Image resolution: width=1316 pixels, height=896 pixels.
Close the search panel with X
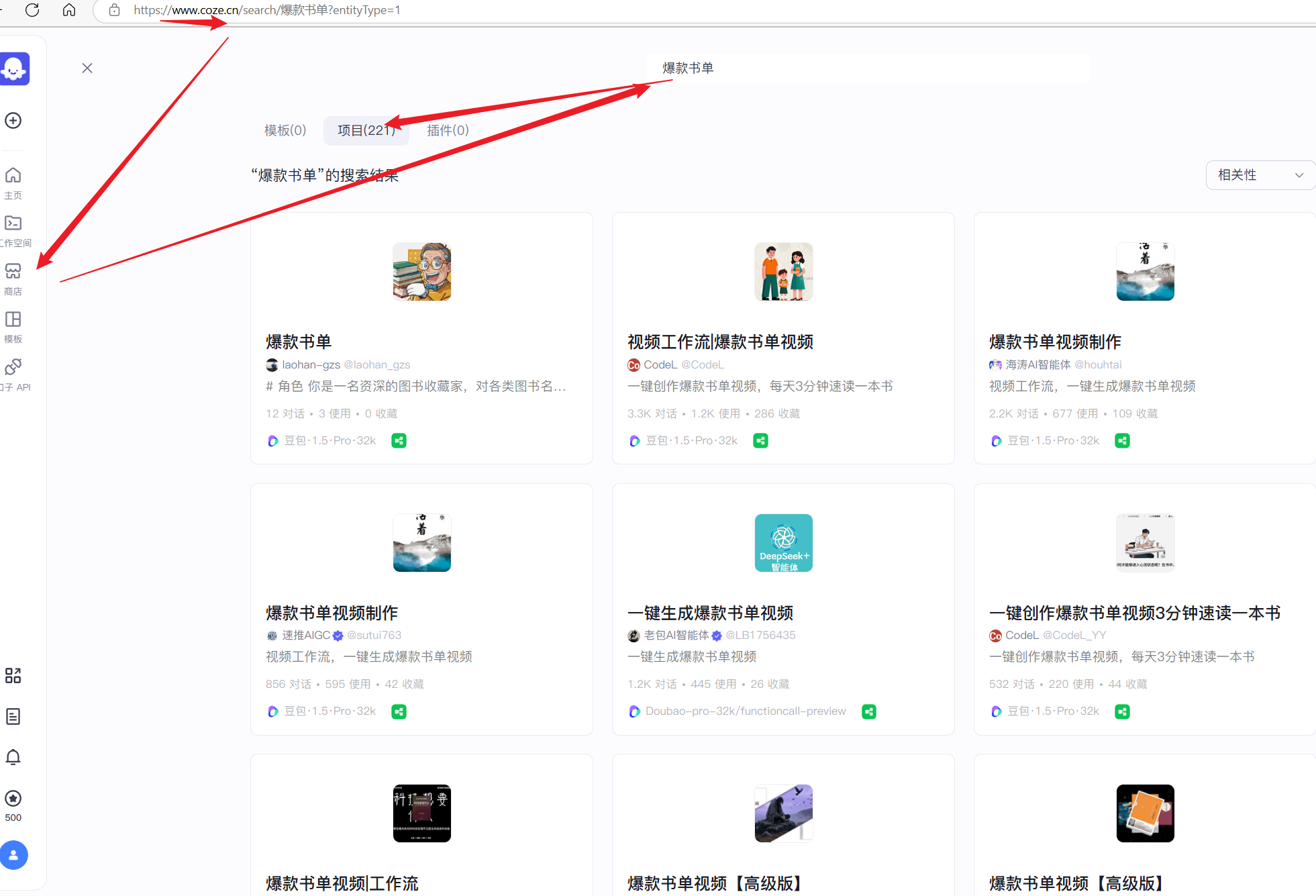click(x=87, y=68)
